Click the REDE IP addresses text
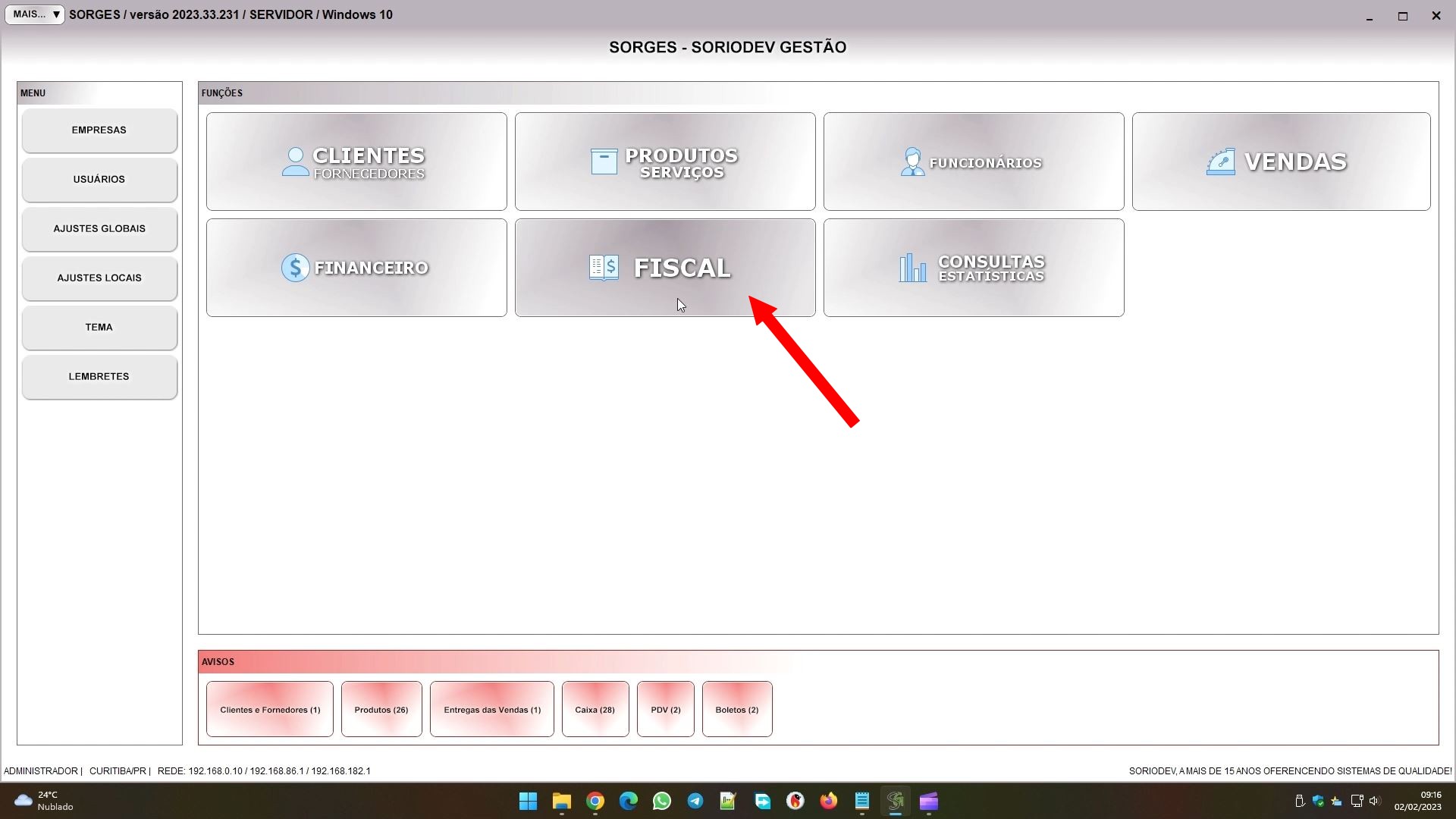The width and height of the screenshot is (1456, 819). point(264,771)
